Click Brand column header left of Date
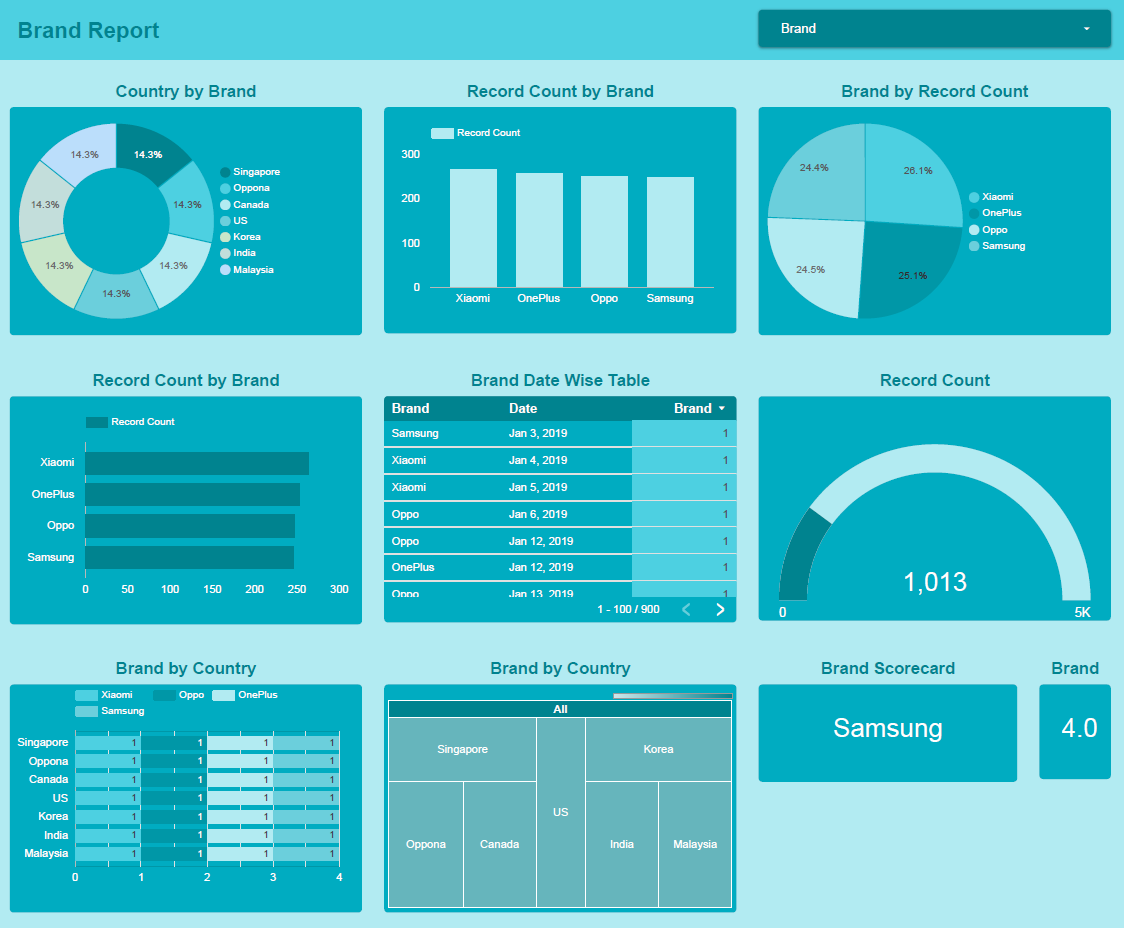The height and width of the screenshot is (928, 1124). (410, 408)
